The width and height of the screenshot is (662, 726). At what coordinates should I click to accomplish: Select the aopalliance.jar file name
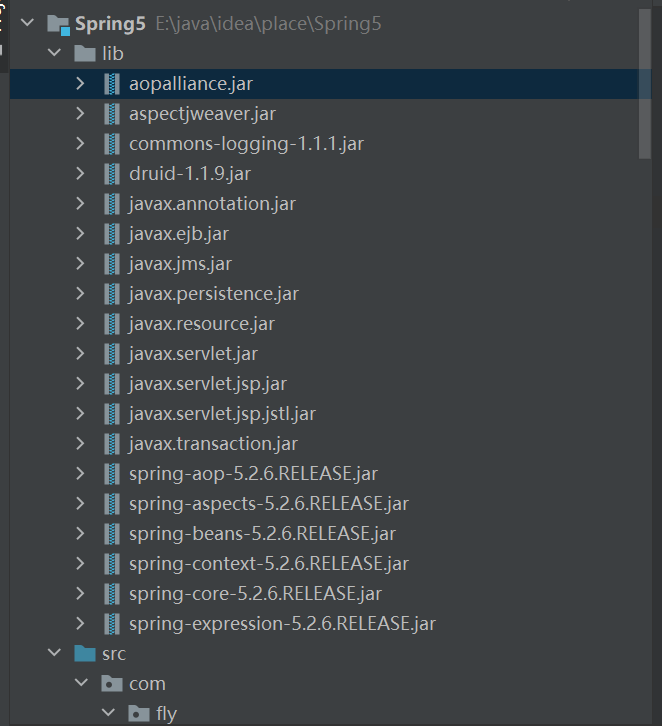click(191, 84)
